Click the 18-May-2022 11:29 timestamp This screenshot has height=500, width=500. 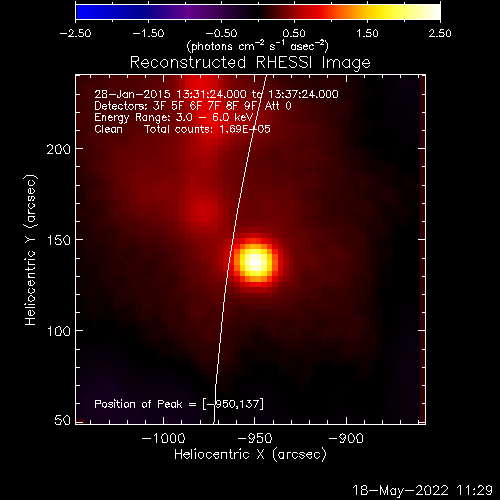click(x=422, y=490)
